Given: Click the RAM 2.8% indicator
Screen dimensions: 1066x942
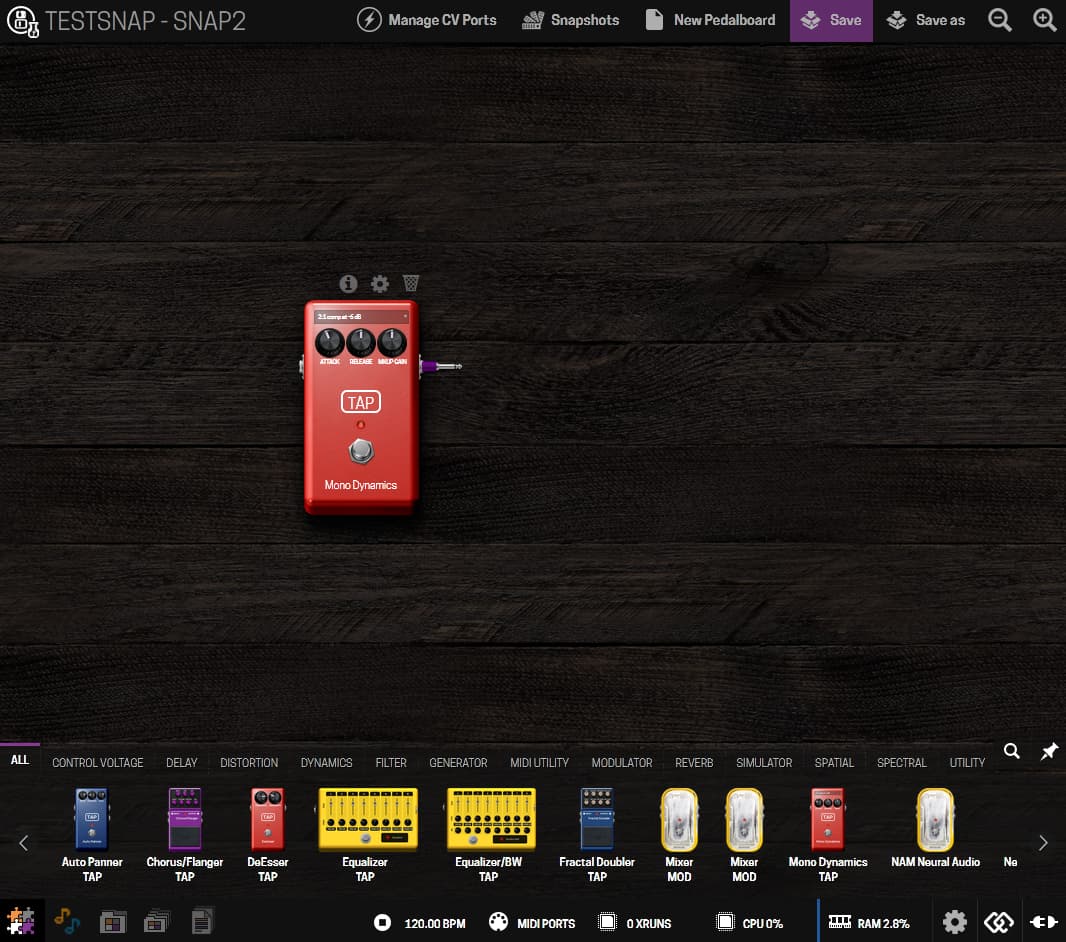Looking at the screenshot, I should click(x=868, y=922).
